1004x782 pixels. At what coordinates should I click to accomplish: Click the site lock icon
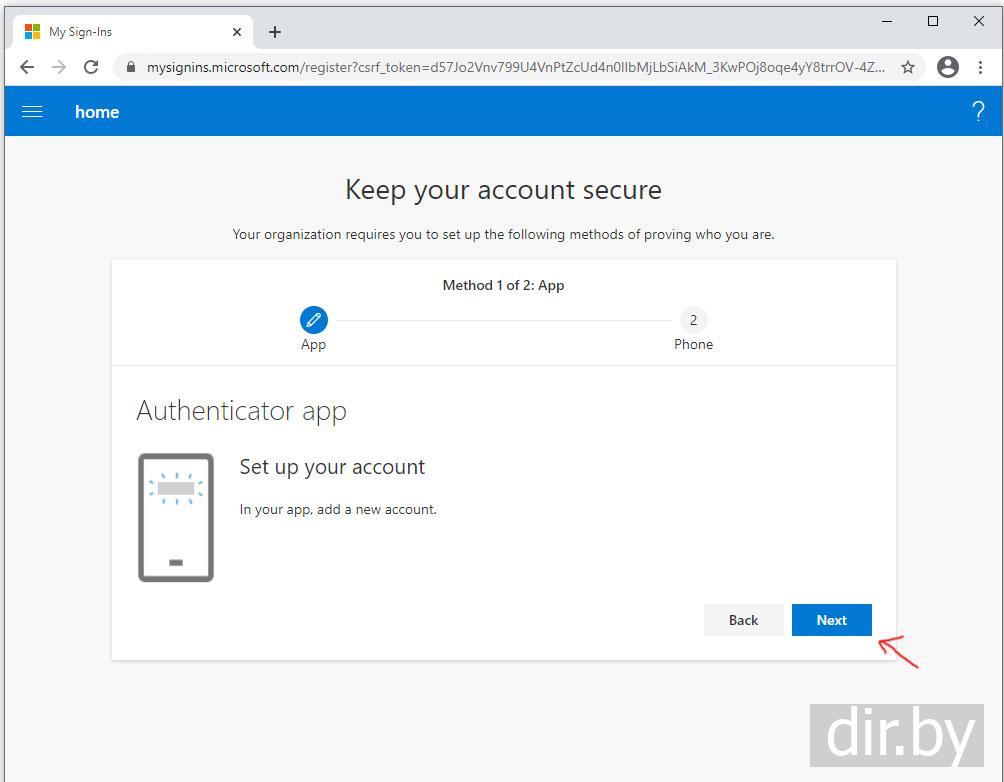130,67
